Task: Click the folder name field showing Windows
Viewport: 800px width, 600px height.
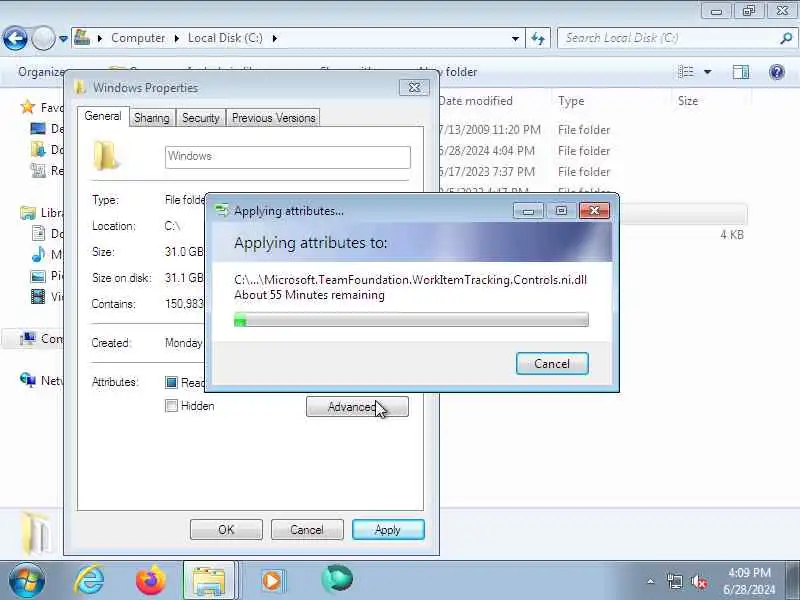Action: pos(288,157)
